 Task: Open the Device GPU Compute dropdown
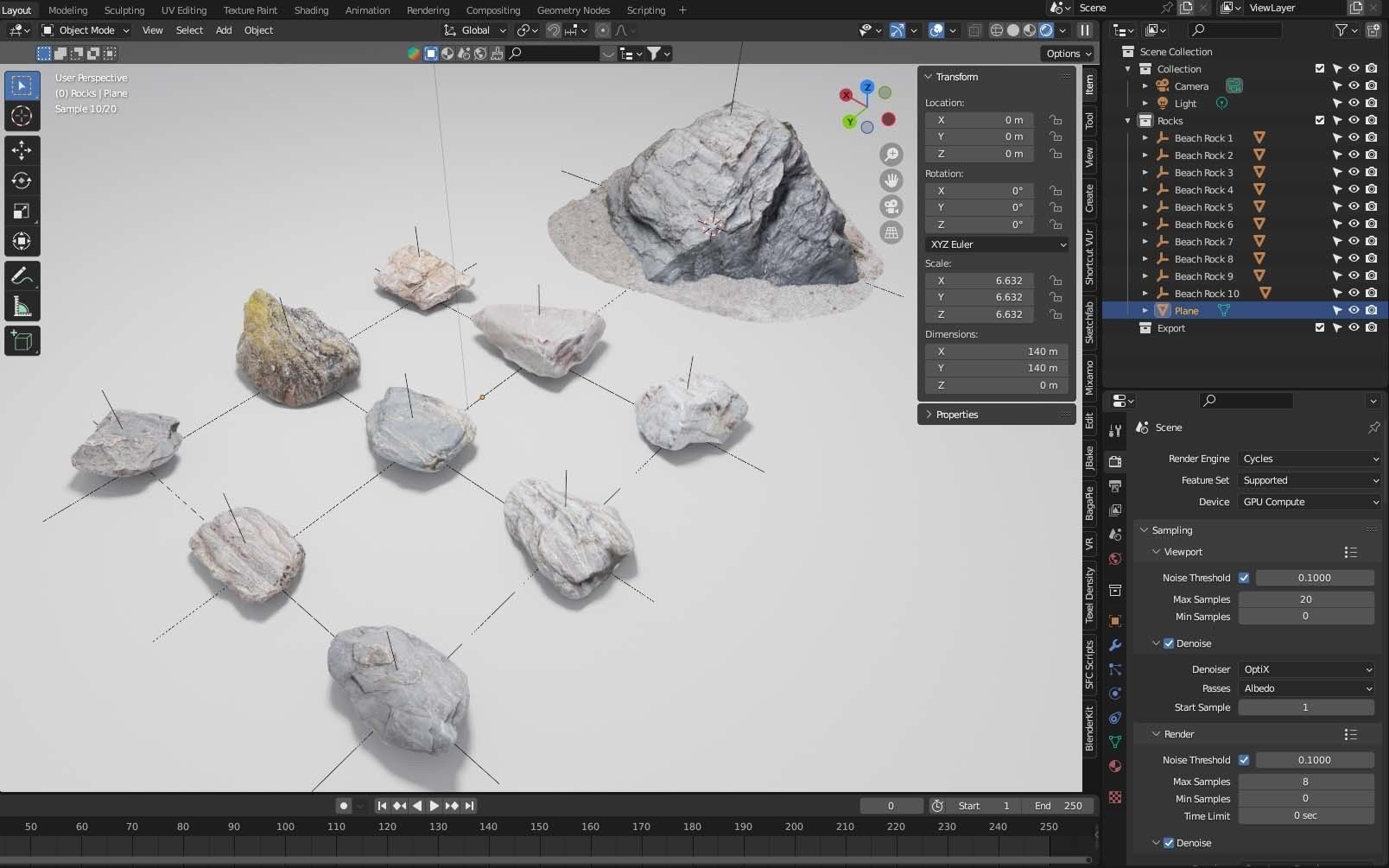pyautogui.click(x=1310, y=502)
